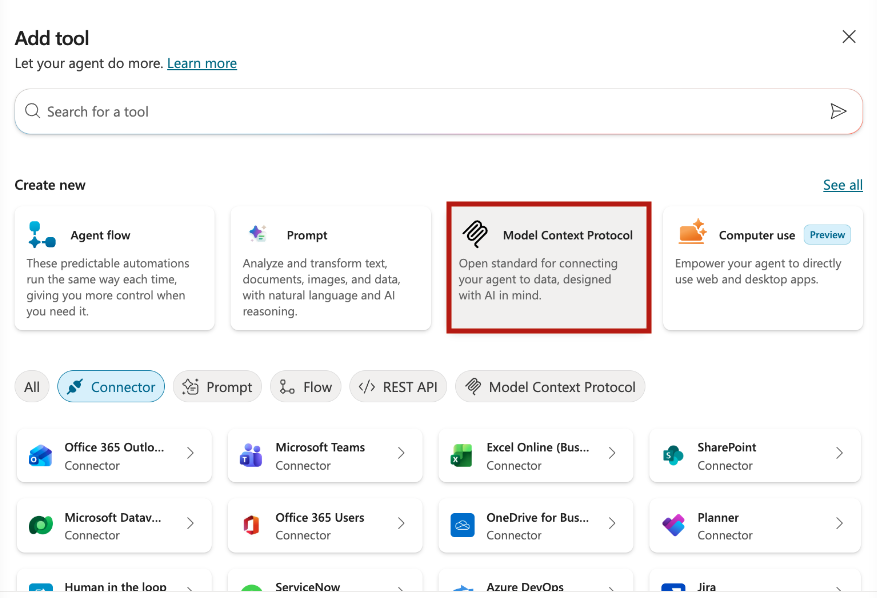This screenshot has width=877, height=598.
Task: Expand the OneDrive for Business chevron
Action: [x=612, y=523]
